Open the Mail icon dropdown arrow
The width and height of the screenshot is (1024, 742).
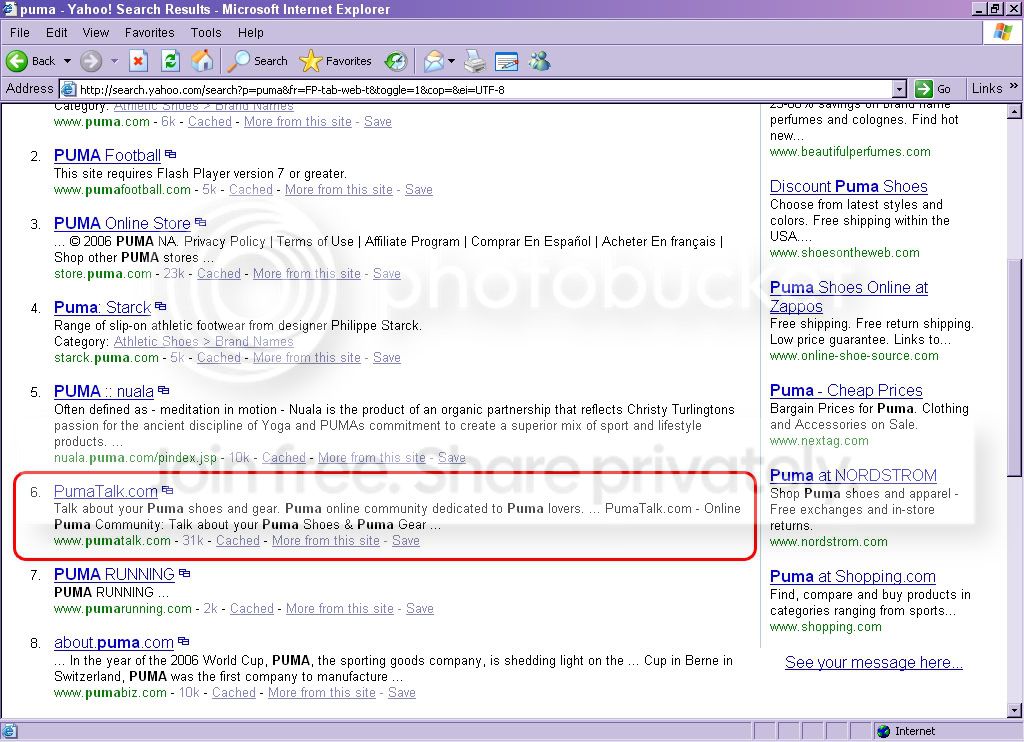click(451, 61)
